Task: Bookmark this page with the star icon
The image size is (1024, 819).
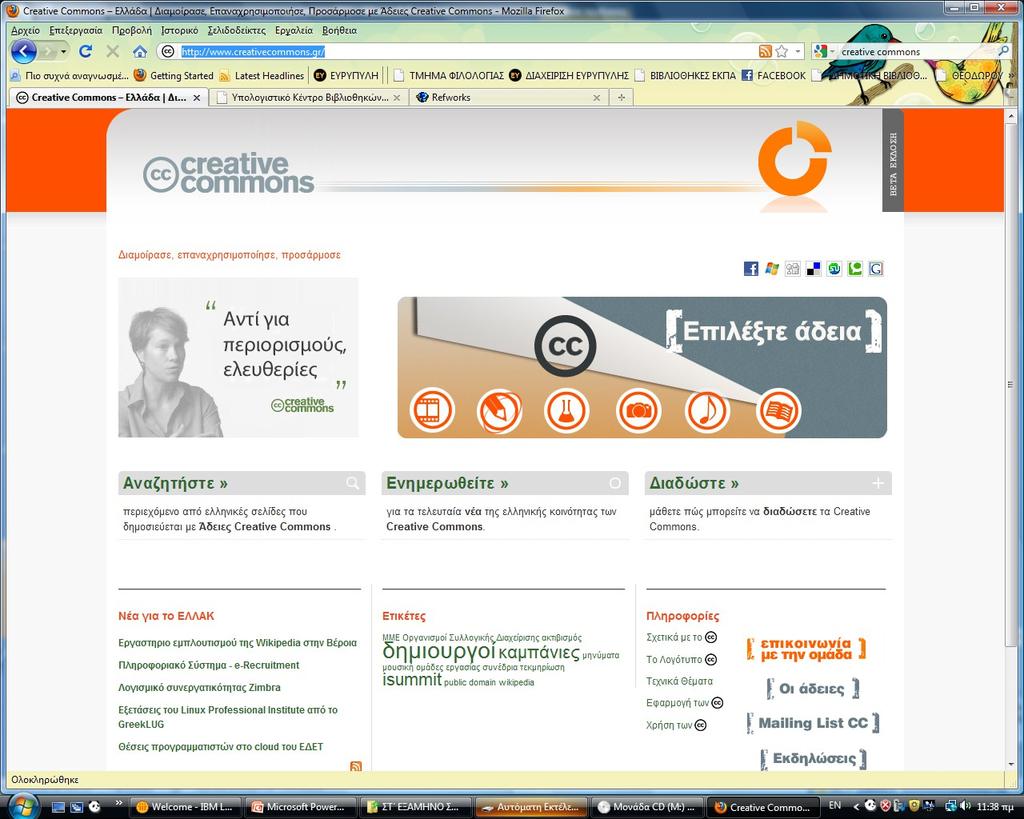Action: click(781, 51)
